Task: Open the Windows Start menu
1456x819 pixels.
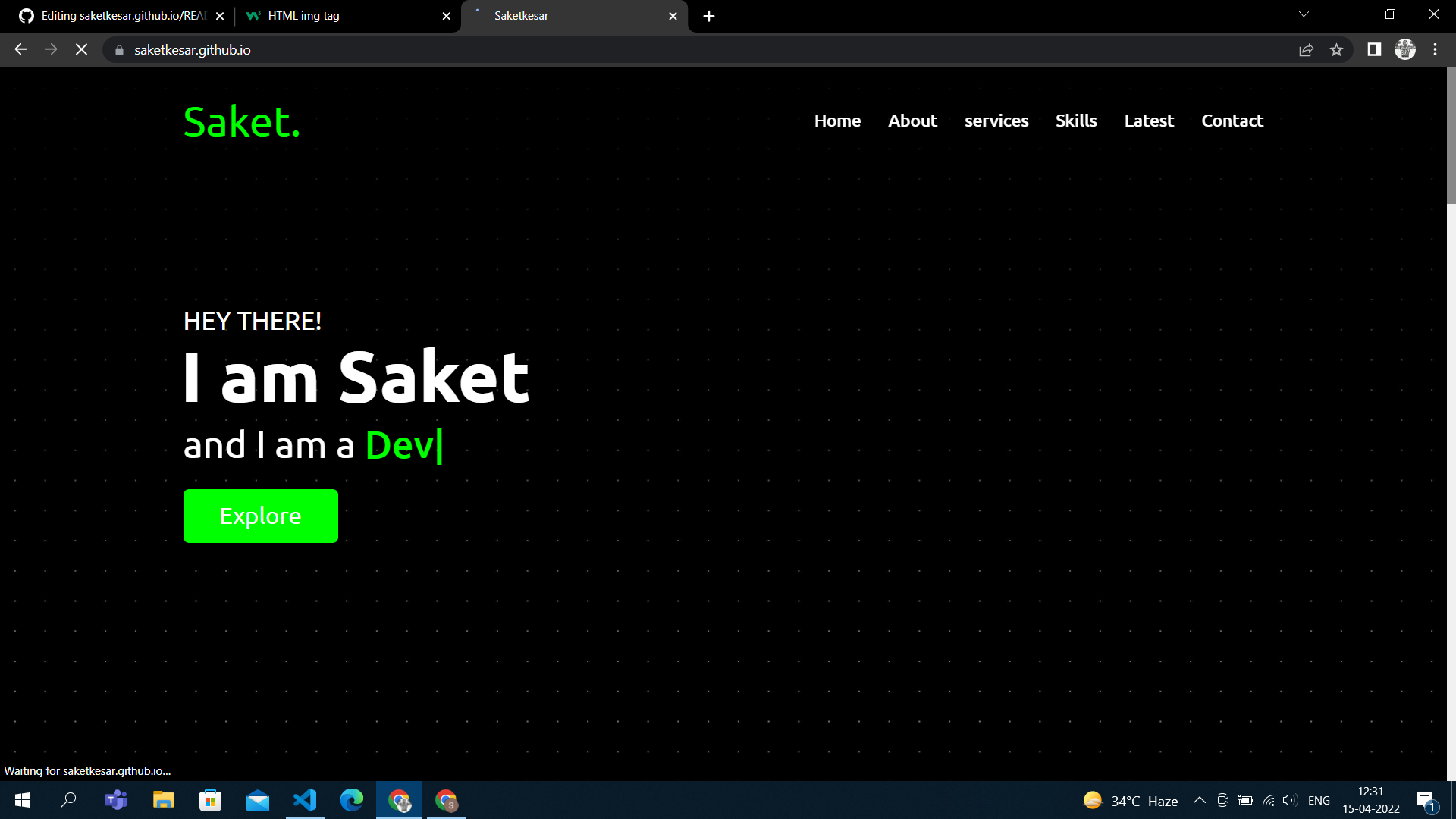Action: pyautogui.click(x=23, y=800)
